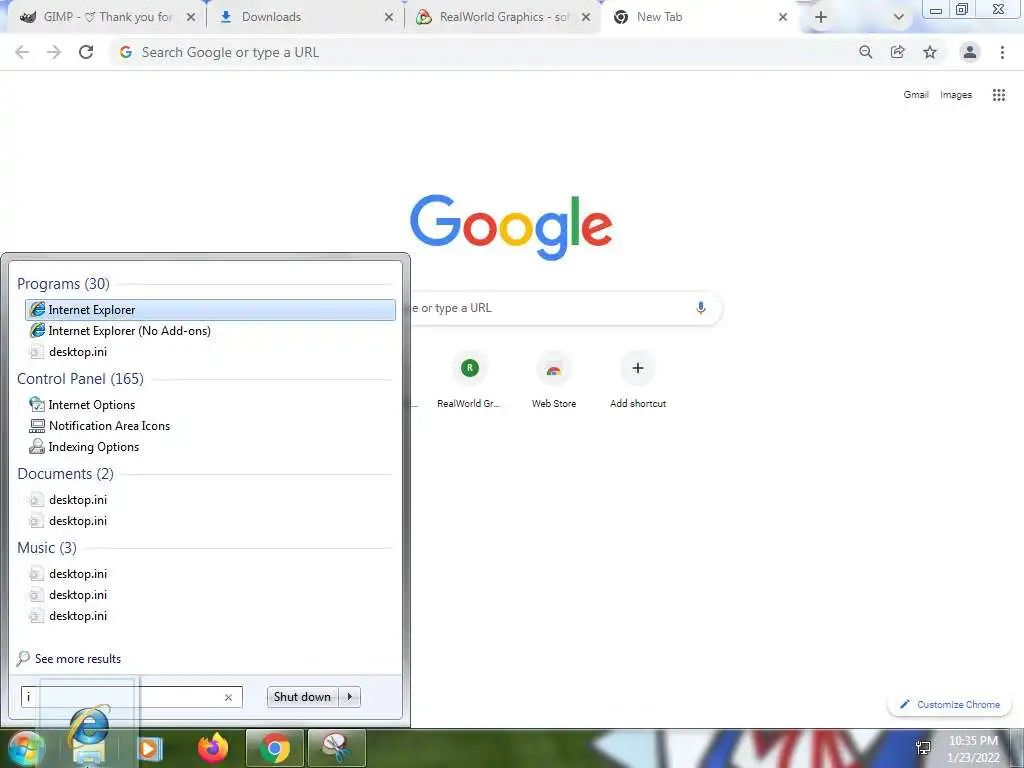Click the Google logo
Image resolution: width=1024 pixels, height=768 pixels.
pyautogui.click(x=511, y=227)
